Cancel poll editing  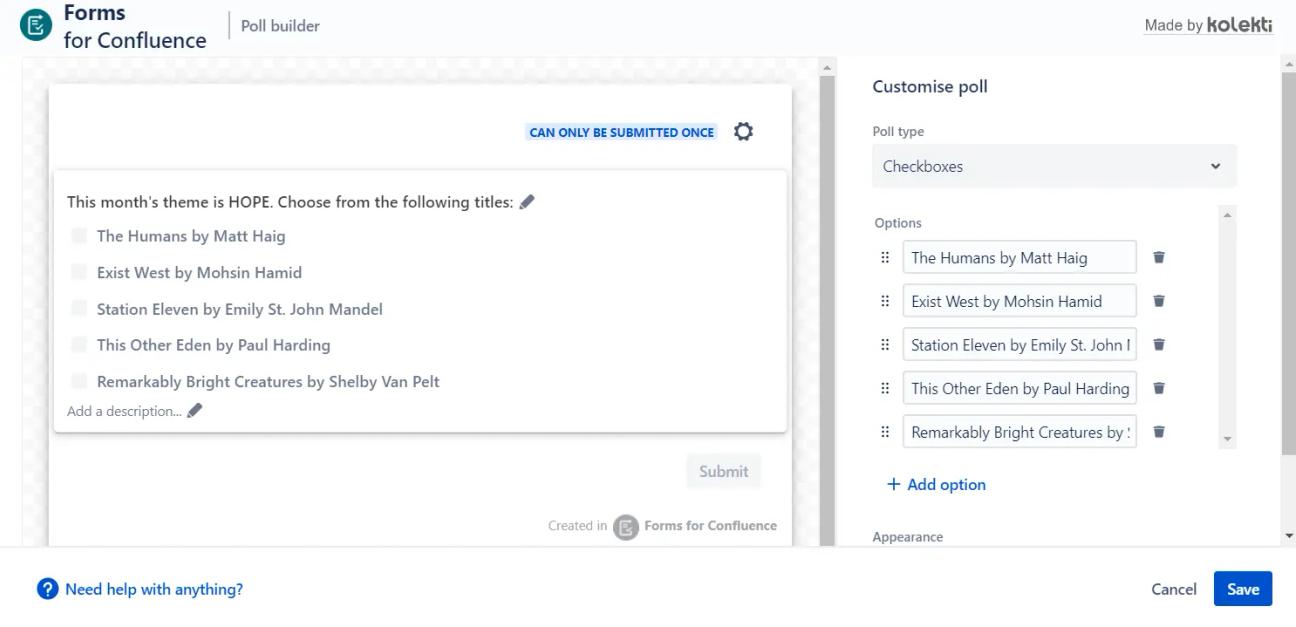1174,589
